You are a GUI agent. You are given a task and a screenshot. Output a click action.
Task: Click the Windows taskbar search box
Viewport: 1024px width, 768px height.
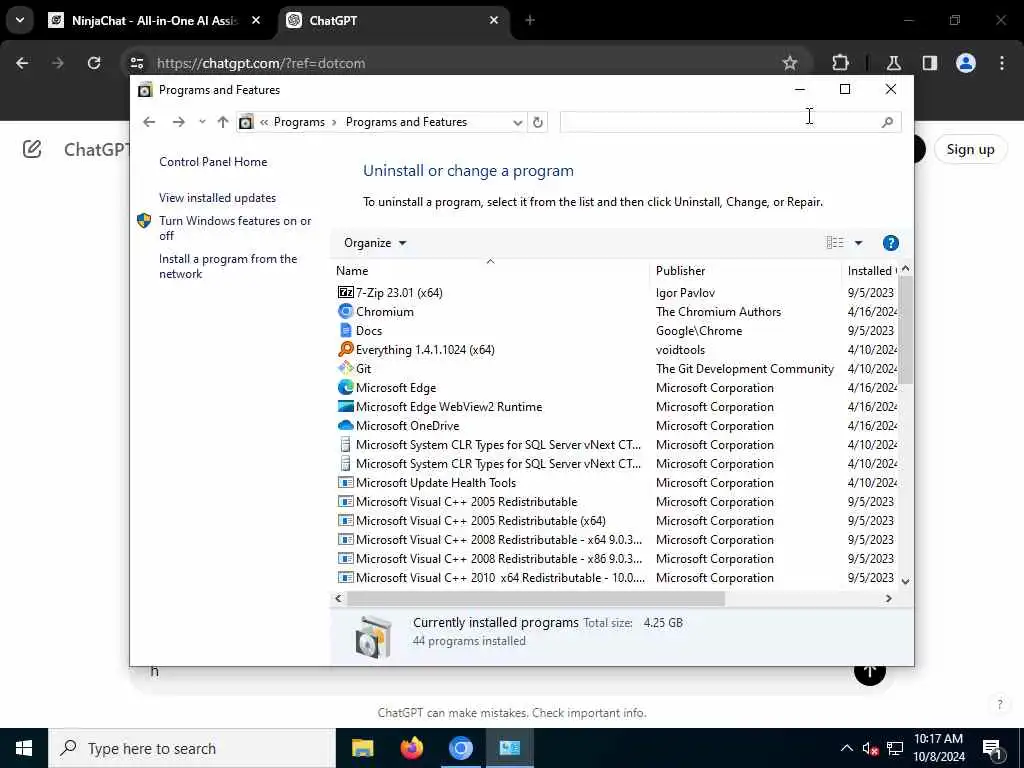(192, 748)
